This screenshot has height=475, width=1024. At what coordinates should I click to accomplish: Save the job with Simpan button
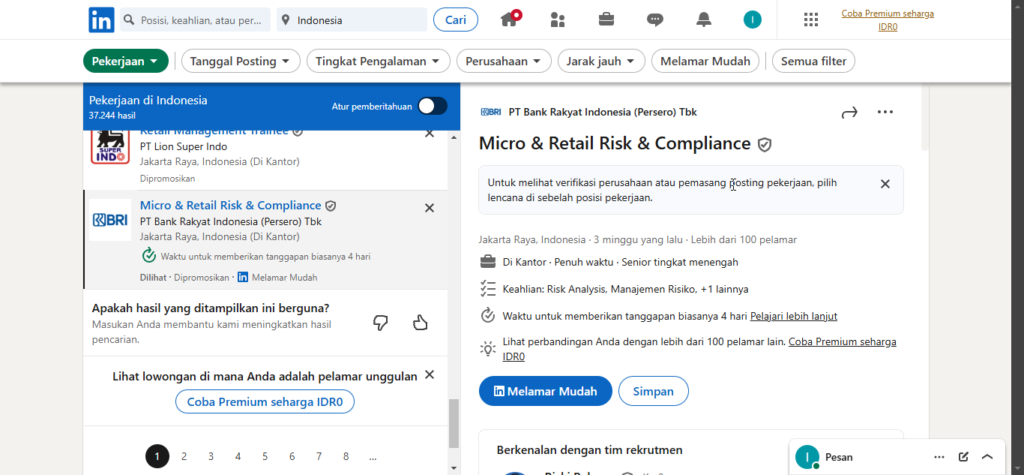click(654, 391)
